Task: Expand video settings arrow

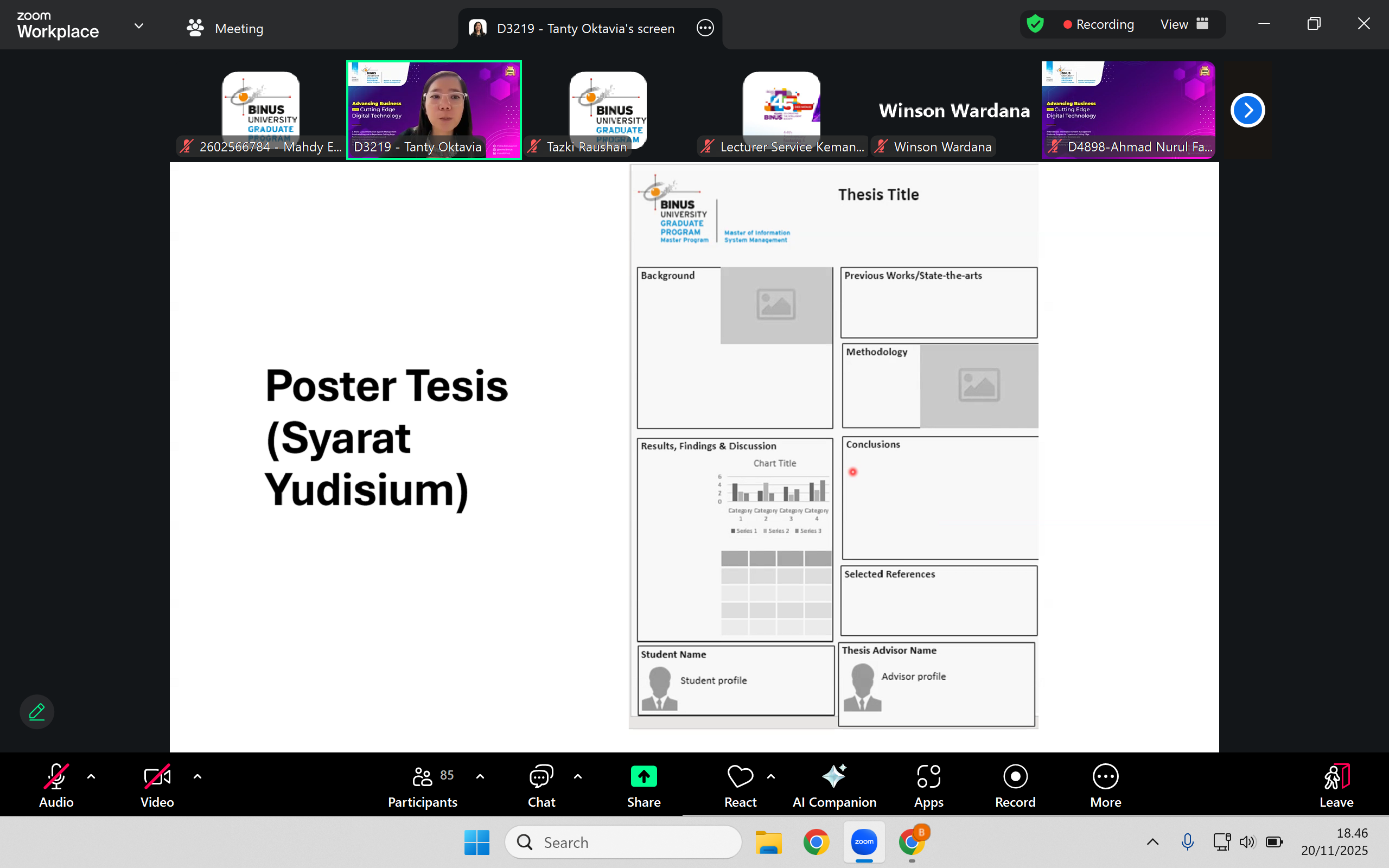Action: pos(197,777)
